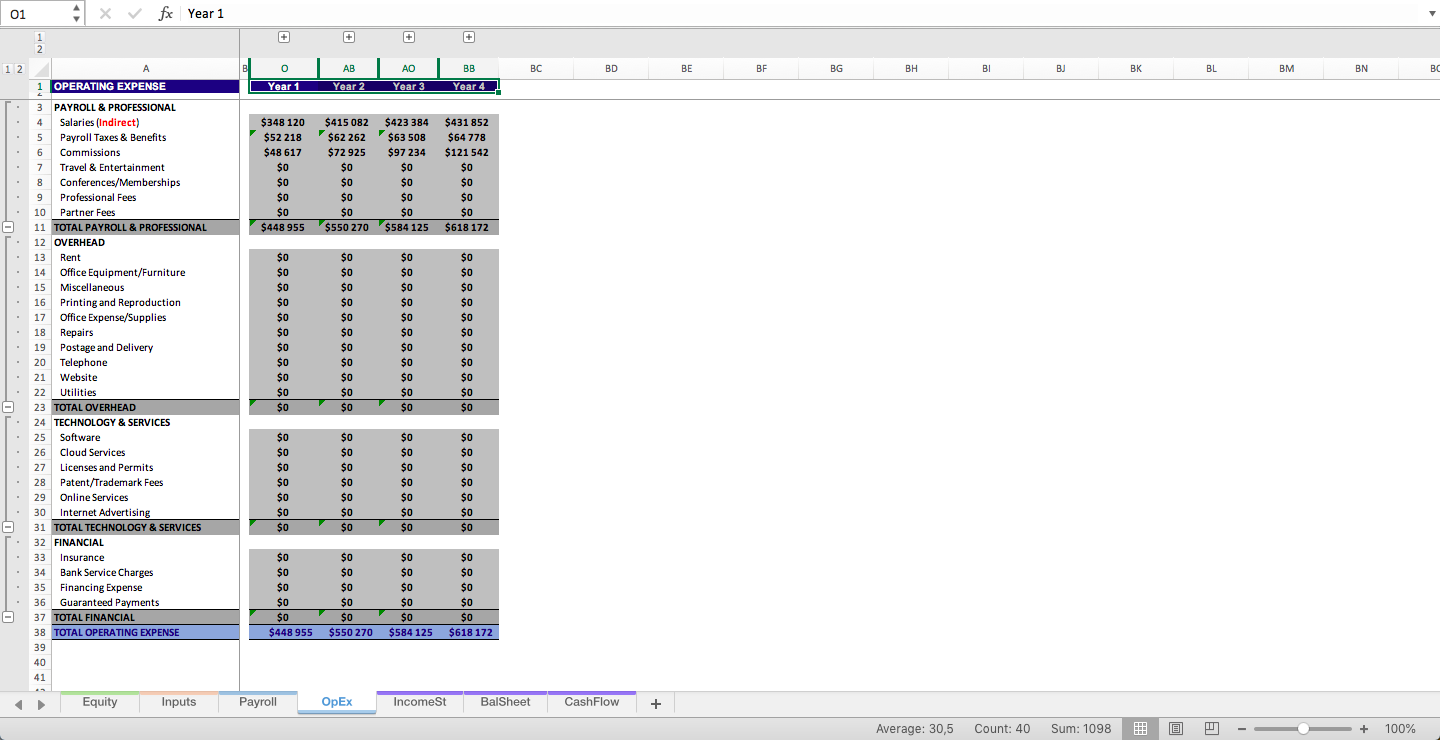Switch to Page Layout view icon
1440x740 pixels.
[1176, 729]
